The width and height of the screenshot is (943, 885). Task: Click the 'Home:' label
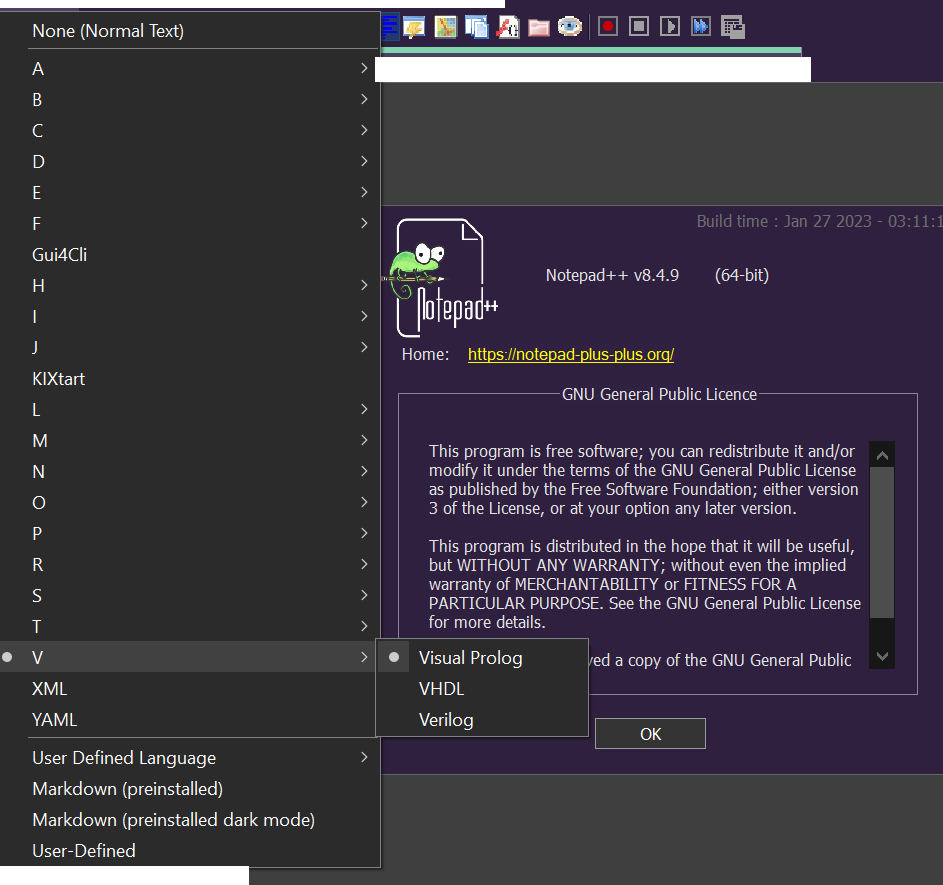click(x=425, y=355)
